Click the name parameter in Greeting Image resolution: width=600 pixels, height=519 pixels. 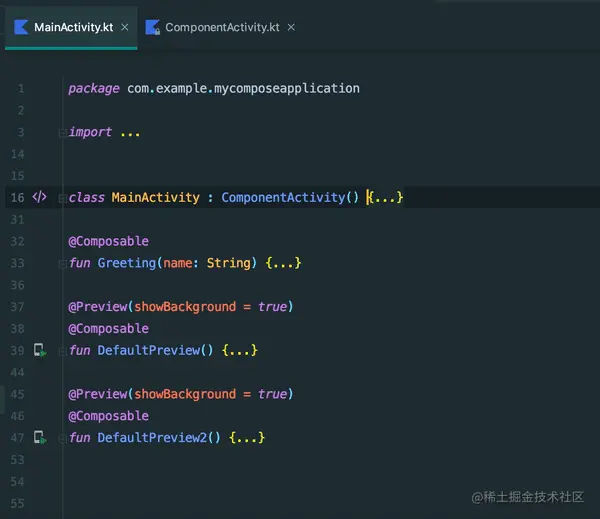click(178, 263)
